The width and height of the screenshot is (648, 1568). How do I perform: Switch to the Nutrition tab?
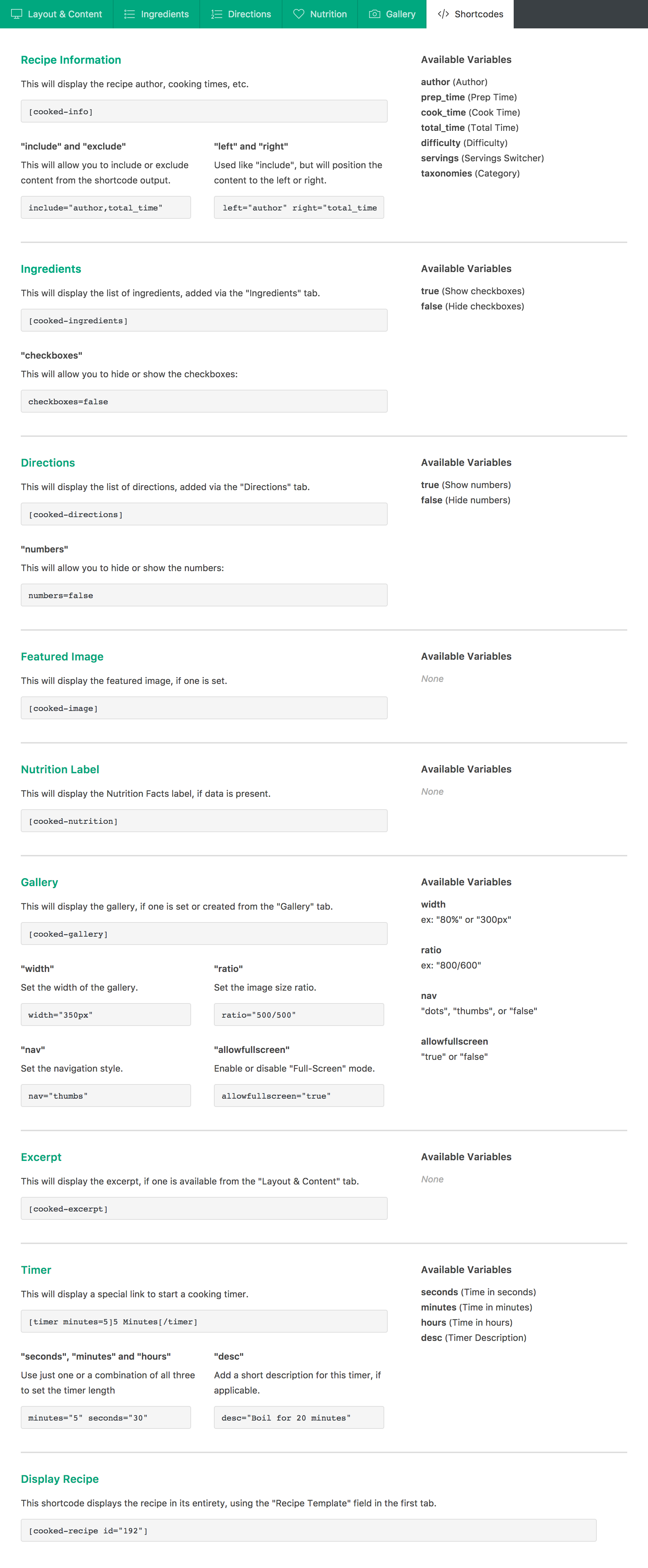[x=320, y=14]
